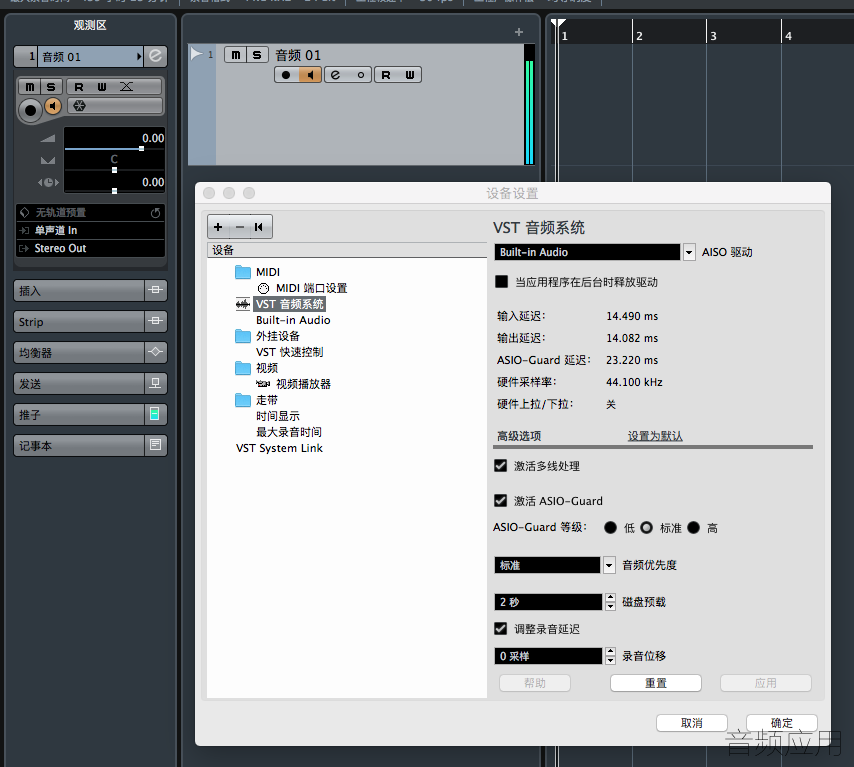Adjust the inspector pan slider
Image resolution: width=854 pixels, height=767 pixels.
pos(114,170)
